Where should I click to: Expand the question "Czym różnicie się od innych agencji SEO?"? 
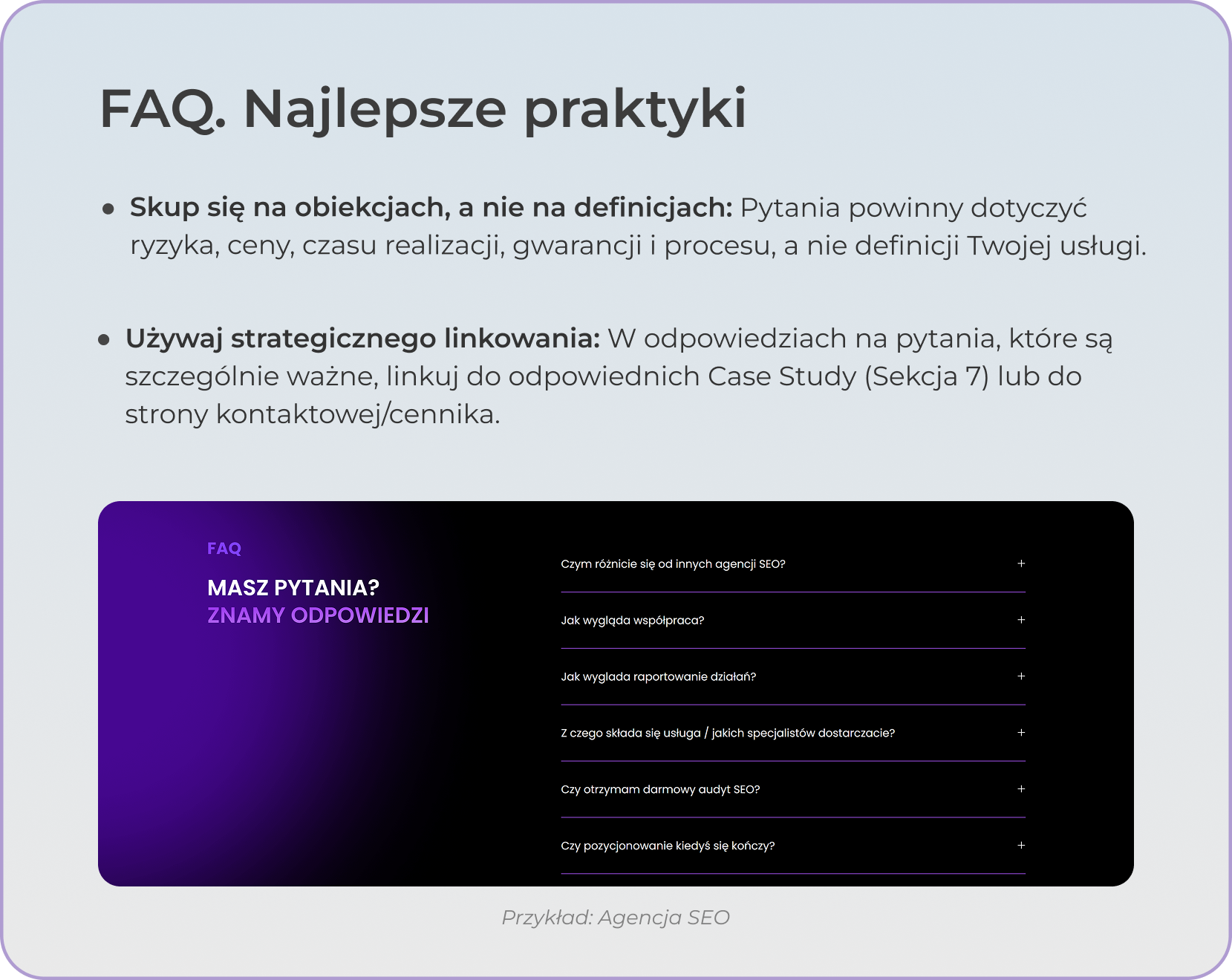tap(673, 564)
